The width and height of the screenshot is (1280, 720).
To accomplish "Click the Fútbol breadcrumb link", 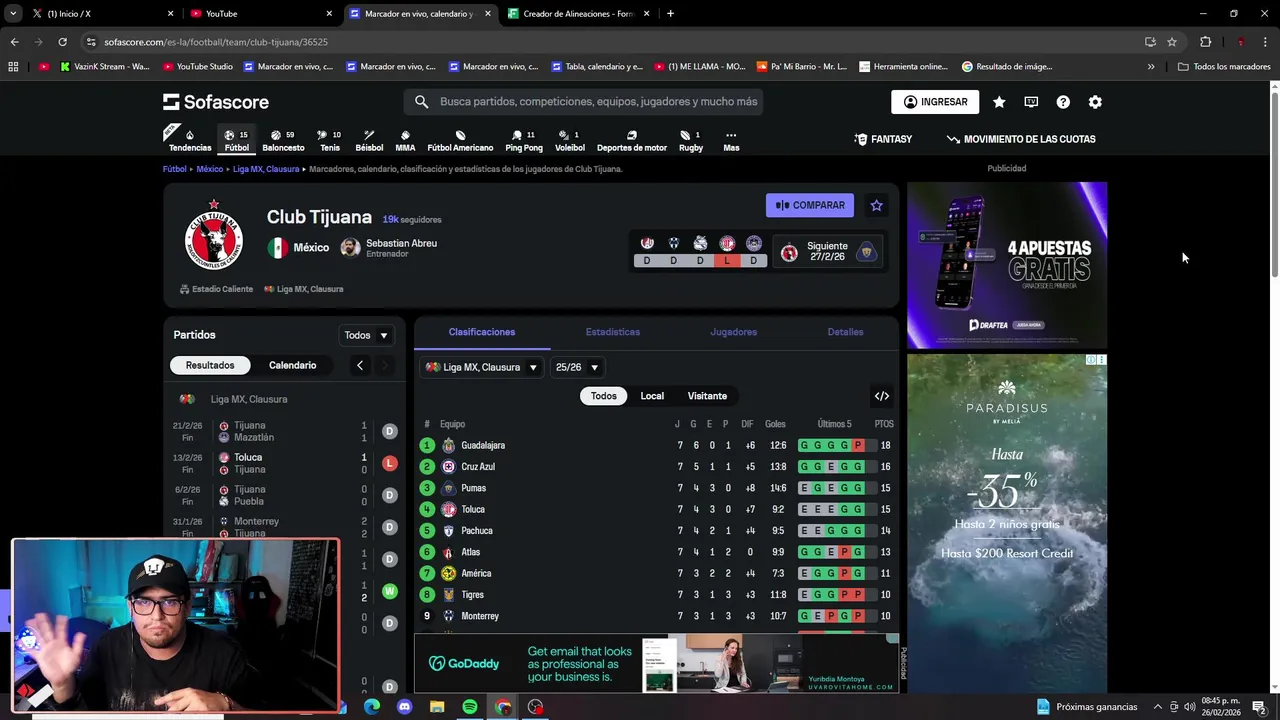I will pyautogui.click(x=175, y=169).
